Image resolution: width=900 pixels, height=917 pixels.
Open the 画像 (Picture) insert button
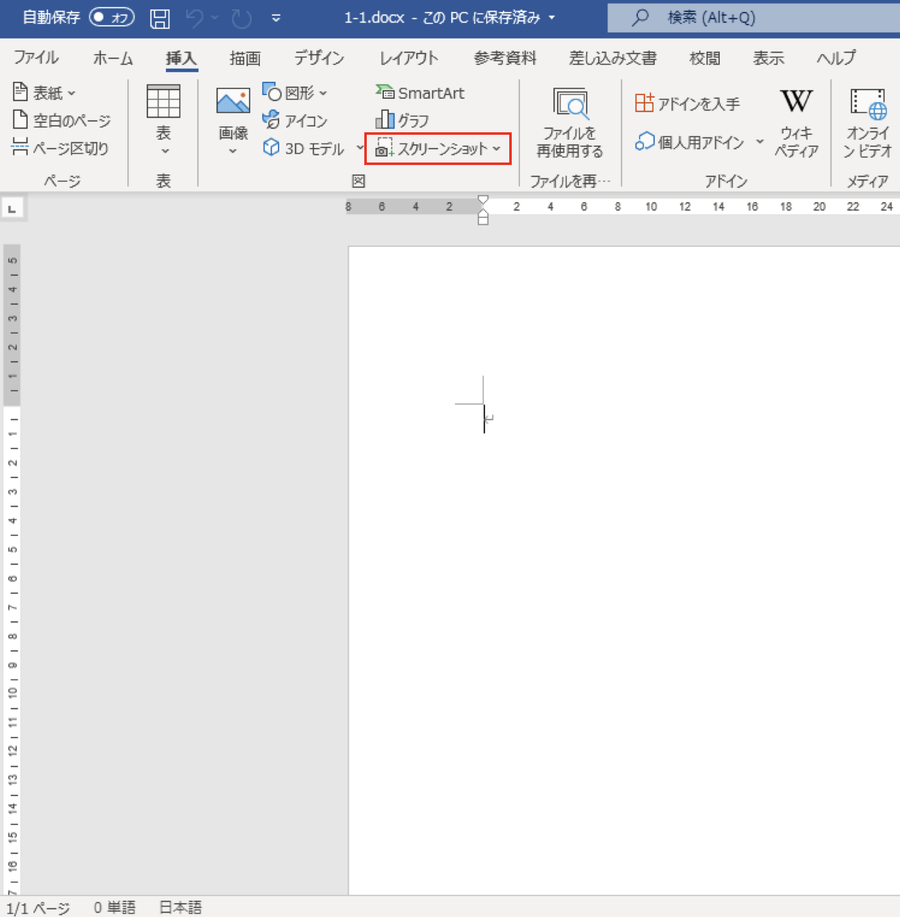pyautogui.click(x=233, y=119)
